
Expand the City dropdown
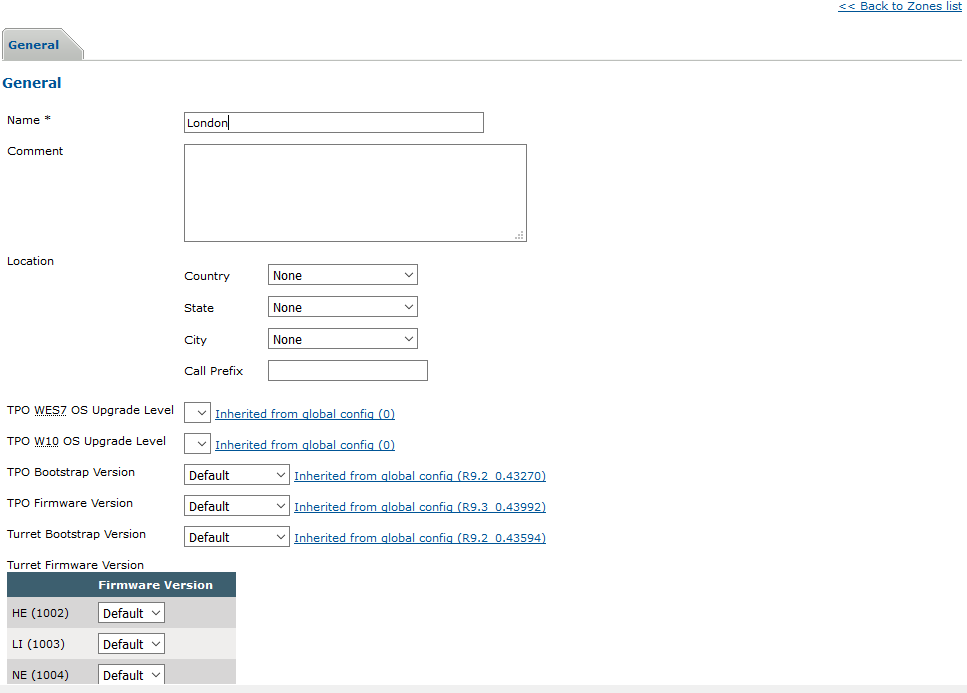click(342, 339)
